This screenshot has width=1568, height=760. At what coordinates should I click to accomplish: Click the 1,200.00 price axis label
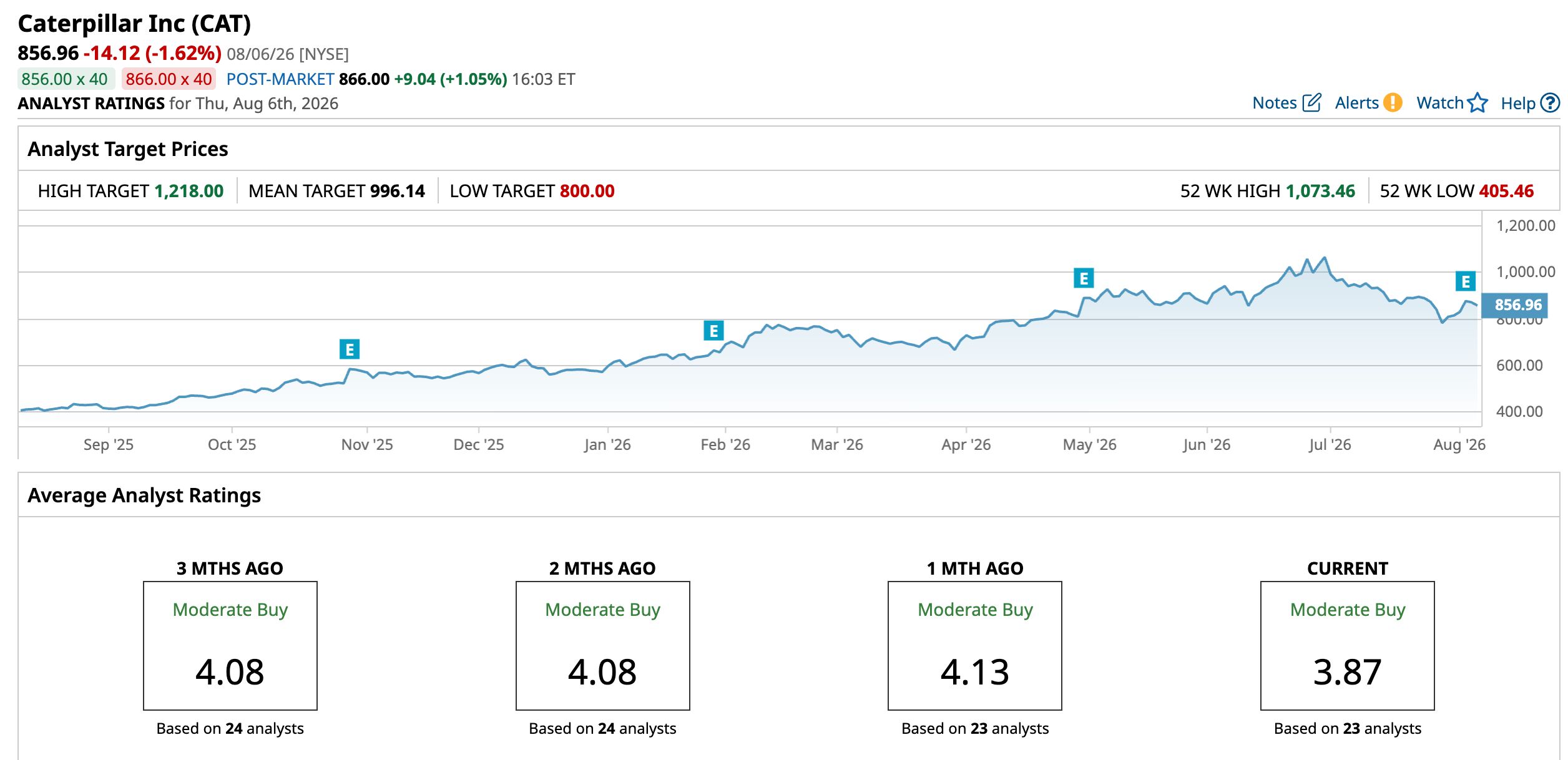pyautogui.click(x=1526, y=226)
